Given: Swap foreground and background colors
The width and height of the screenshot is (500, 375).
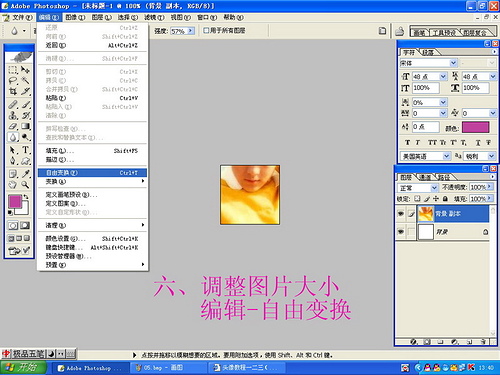Looking at the screenshot, I should tap(26, 197).
